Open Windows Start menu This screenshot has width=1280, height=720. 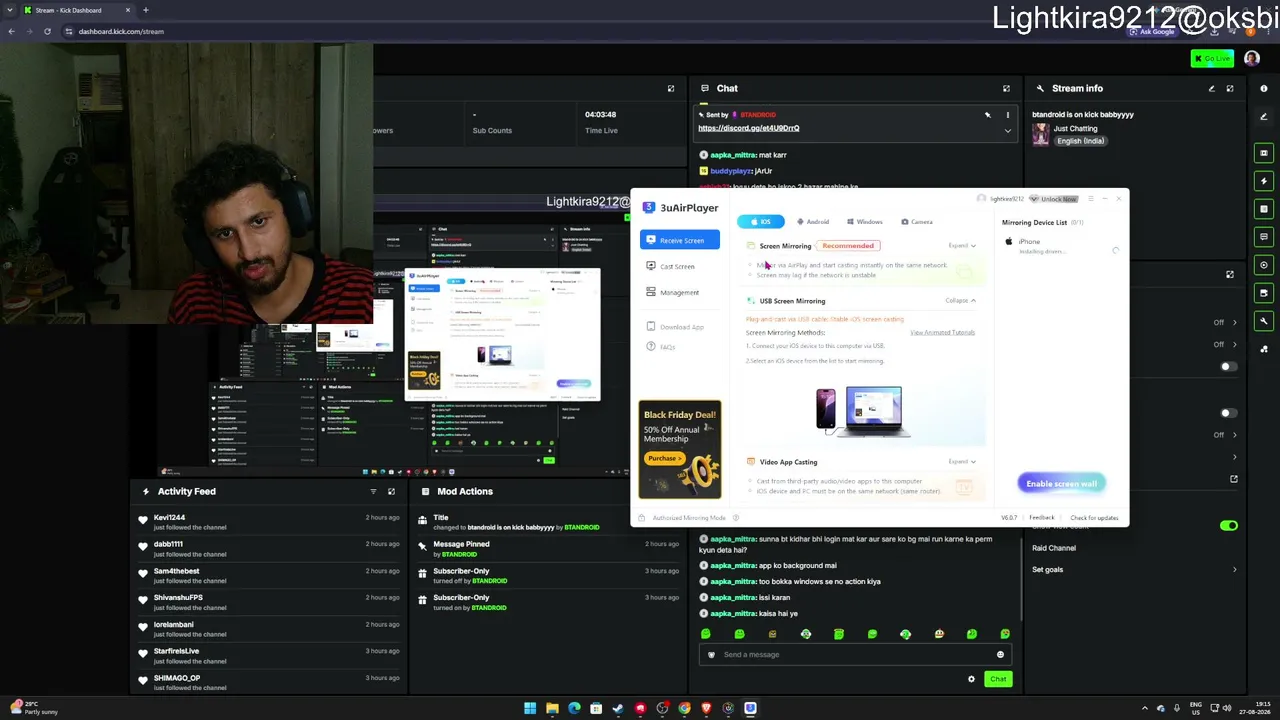pyautogui.click(x=530, y=708)
